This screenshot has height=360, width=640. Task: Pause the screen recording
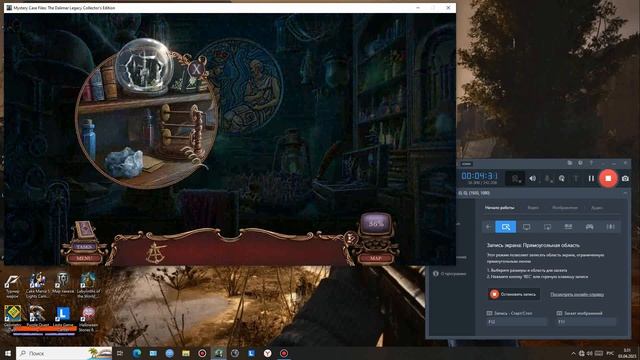[591, 178]
